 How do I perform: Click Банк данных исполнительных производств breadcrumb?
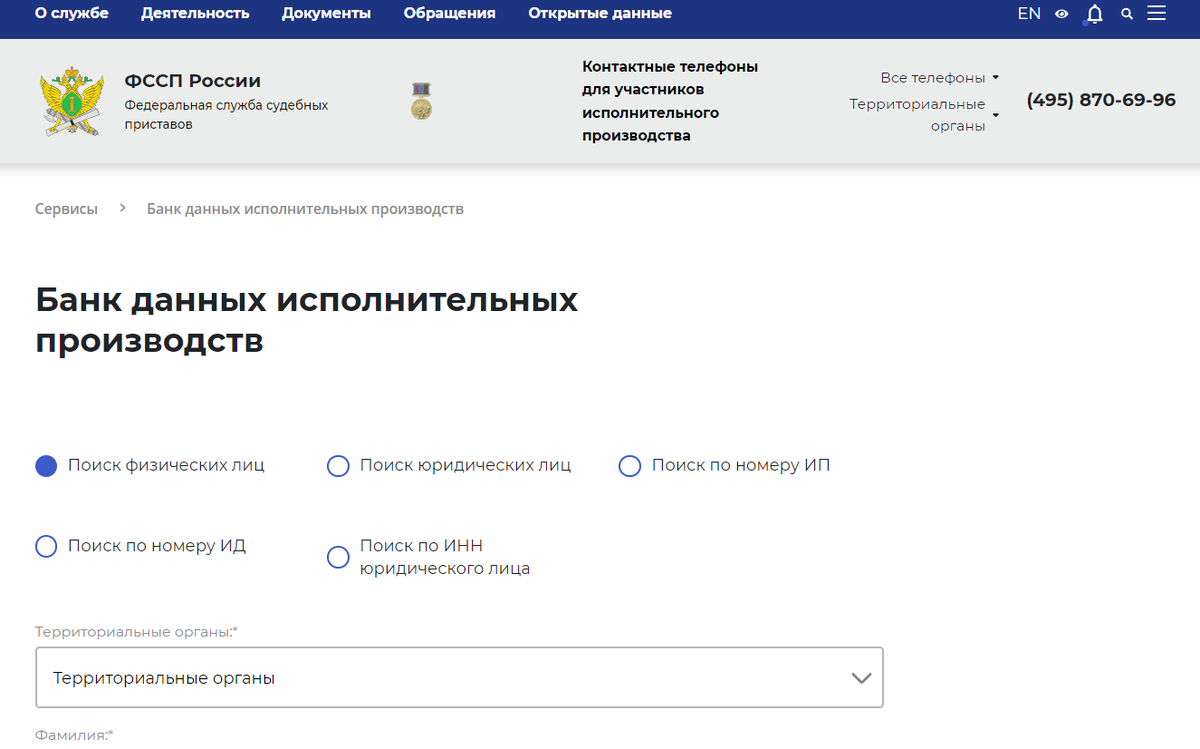point(305,209)
